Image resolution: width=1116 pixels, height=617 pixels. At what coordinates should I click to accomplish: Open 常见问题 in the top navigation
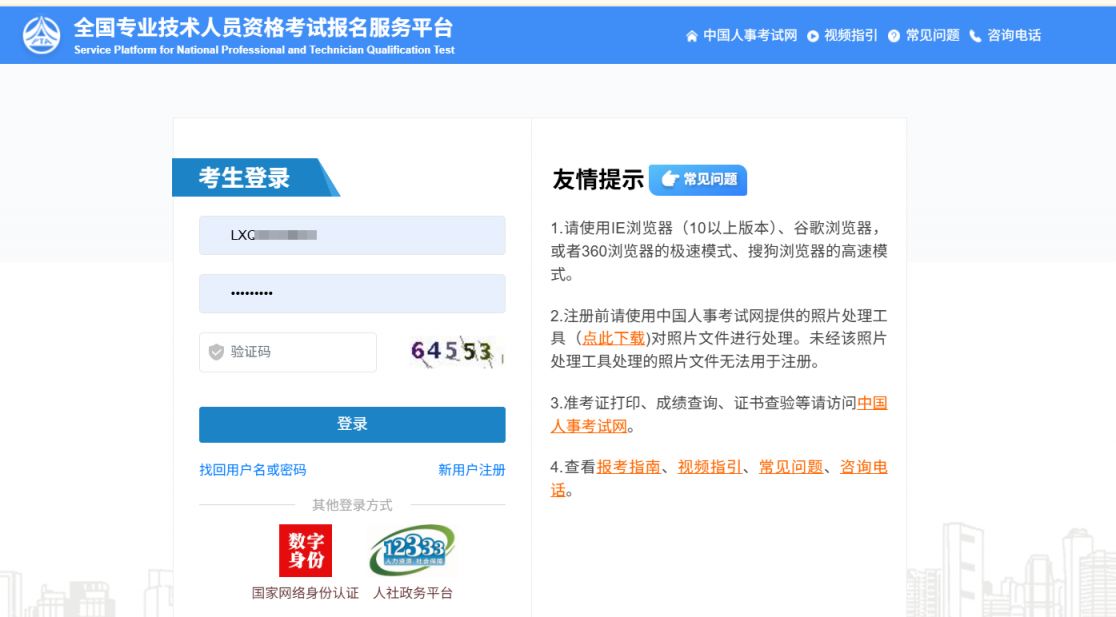tap(923, 36)
